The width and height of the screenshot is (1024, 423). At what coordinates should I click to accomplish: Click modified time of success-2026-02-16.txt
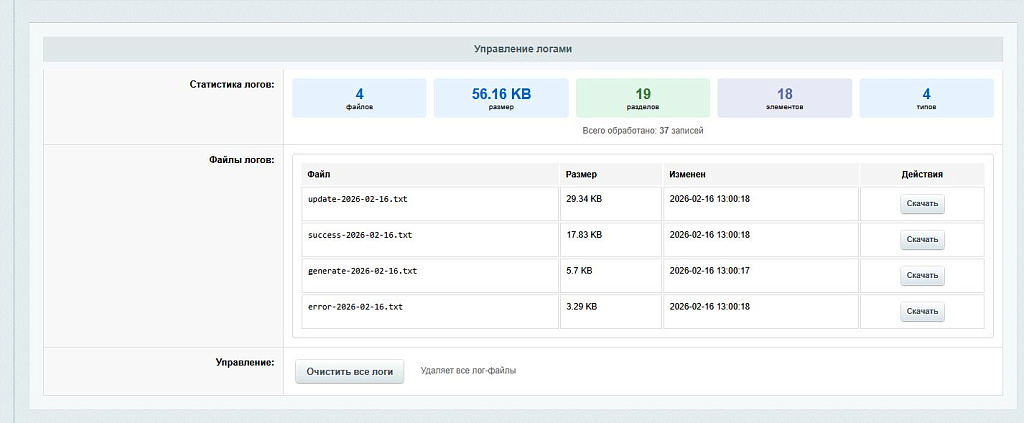(x=709, y=235)
